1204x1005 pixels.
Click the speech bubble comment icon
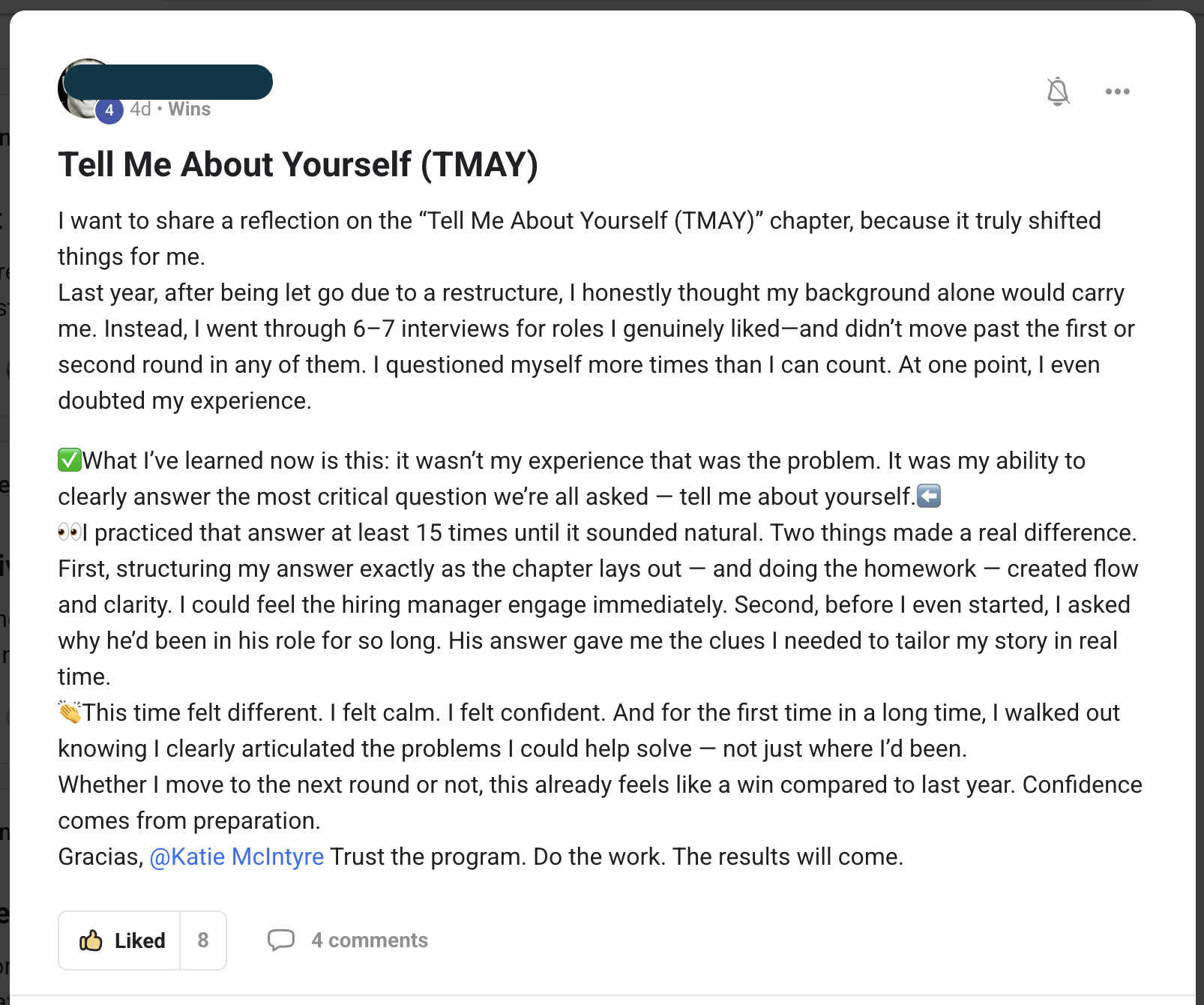coord(281,940)
